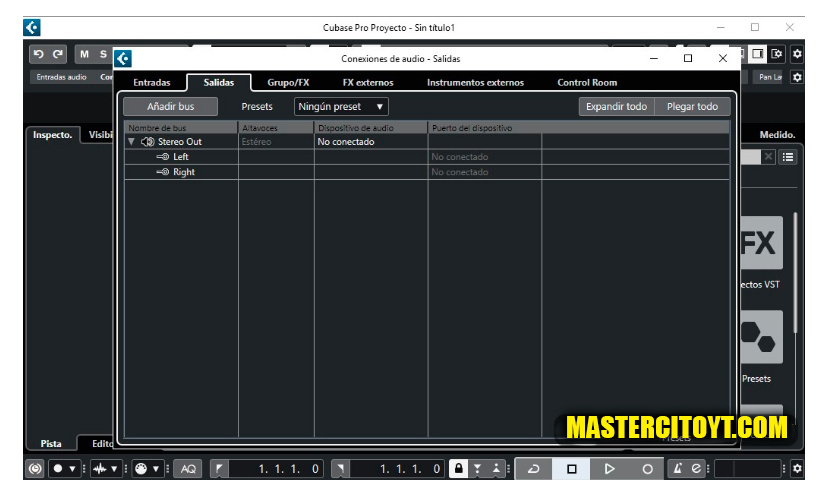Click the 'Dispositivo de audio' column header
828x496 pixels.
[371, 128]
